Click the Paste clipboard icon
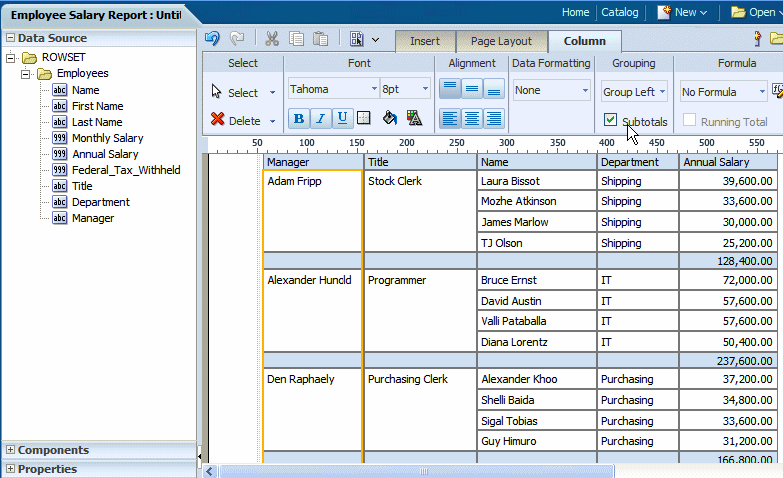 (x=321, y=38)
